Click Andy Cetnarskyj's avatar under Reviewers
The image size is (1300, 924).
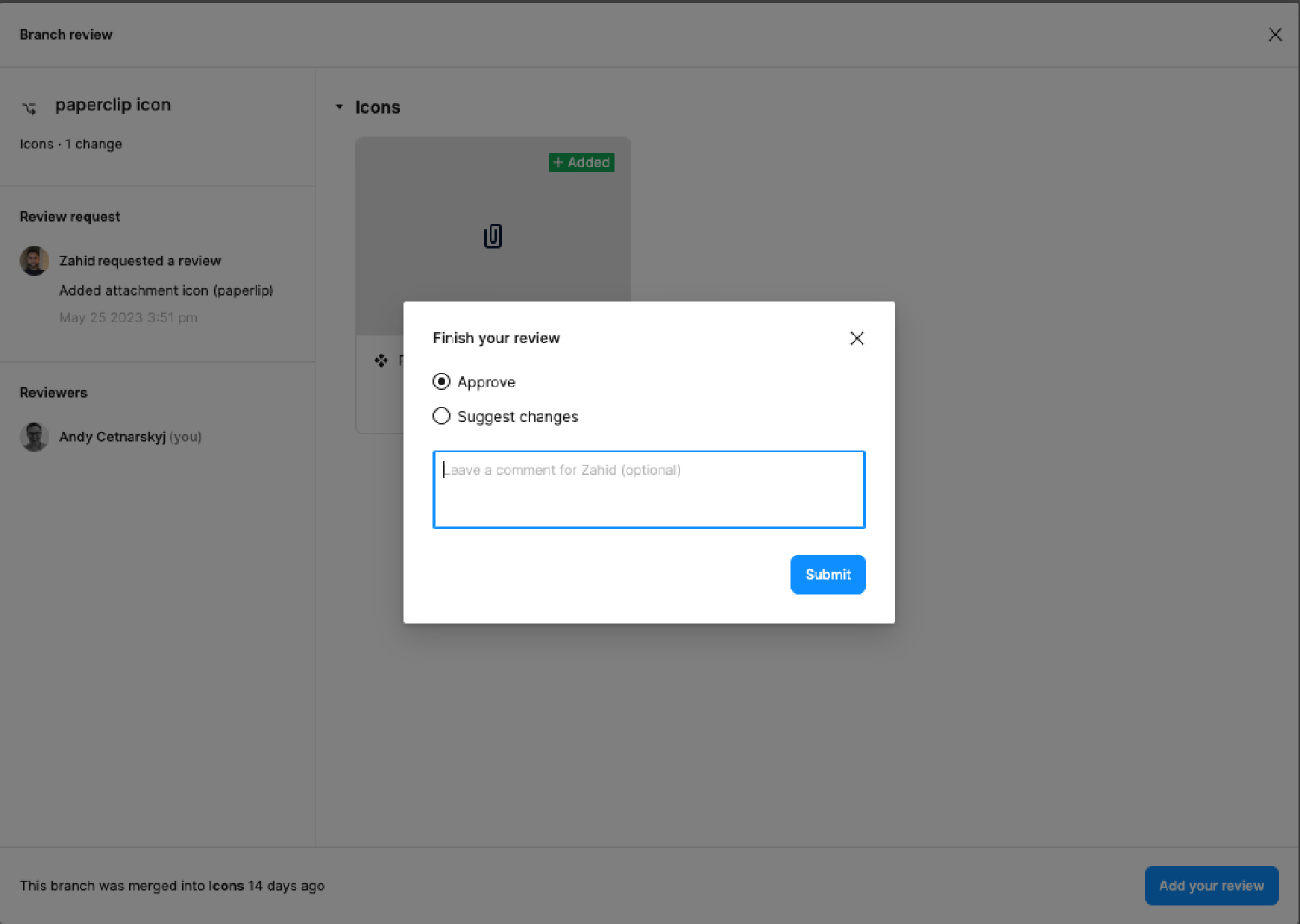34,436
